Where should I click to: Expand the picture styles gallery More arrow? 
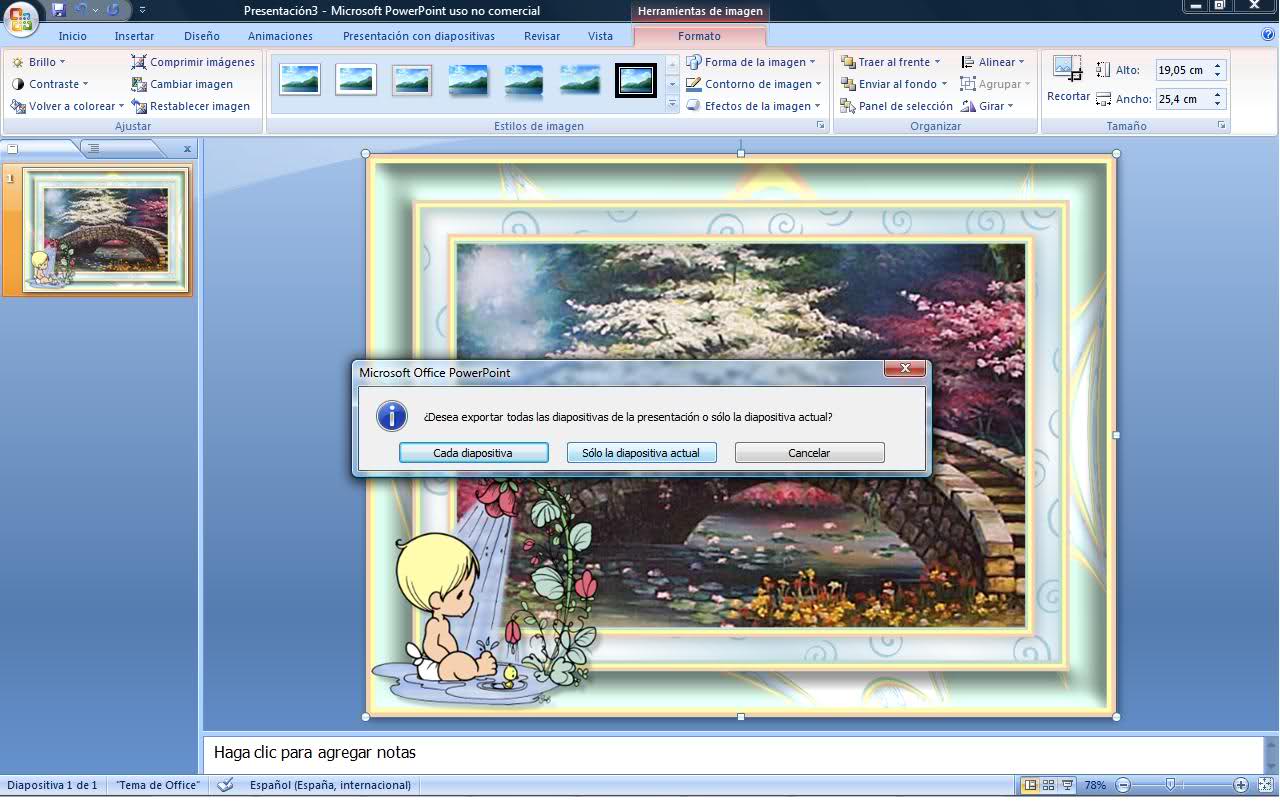(672, 104)
